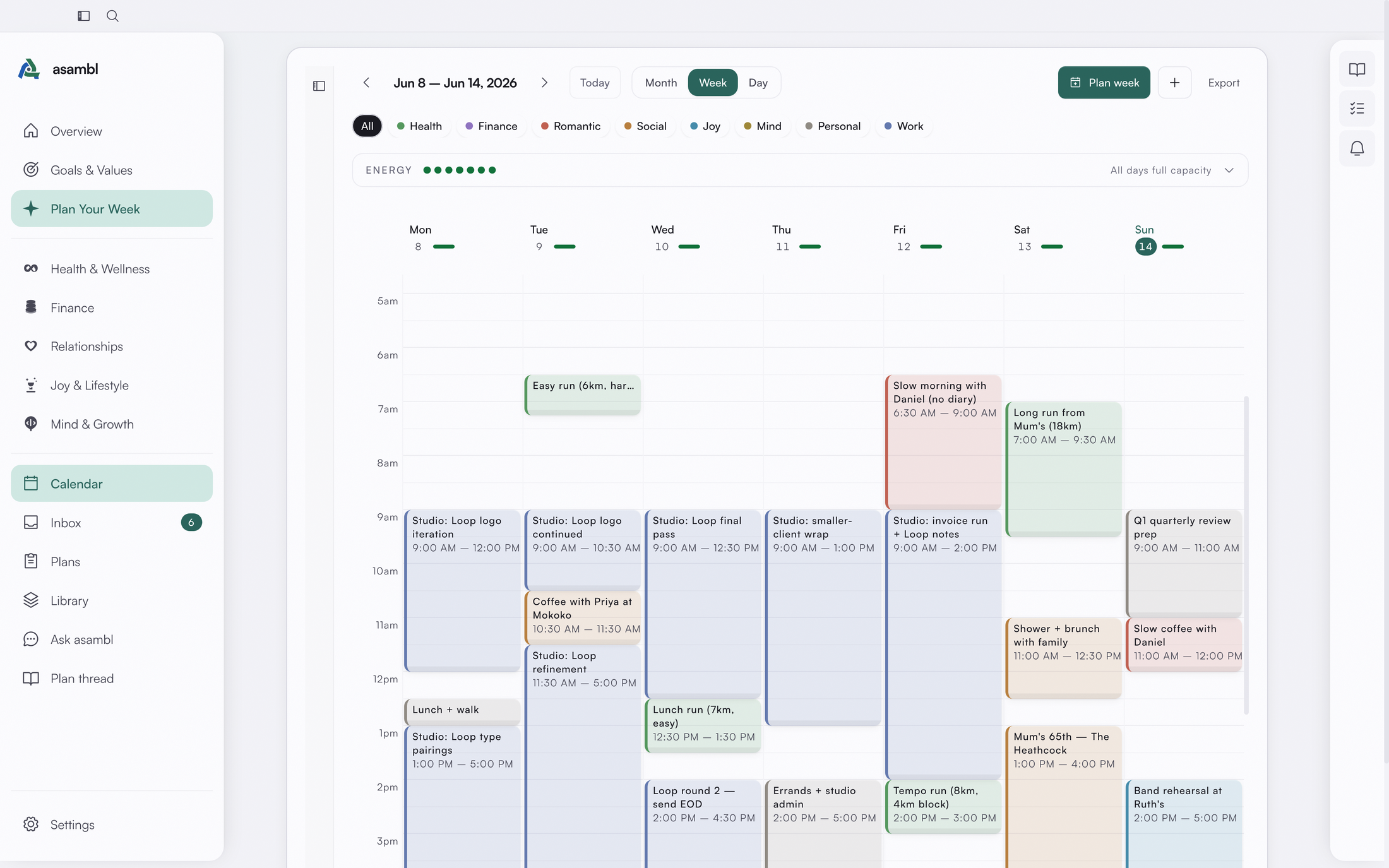Open Settings gear icon
The height and width of the screenshot is (868, 1389).
pos(30,824)
